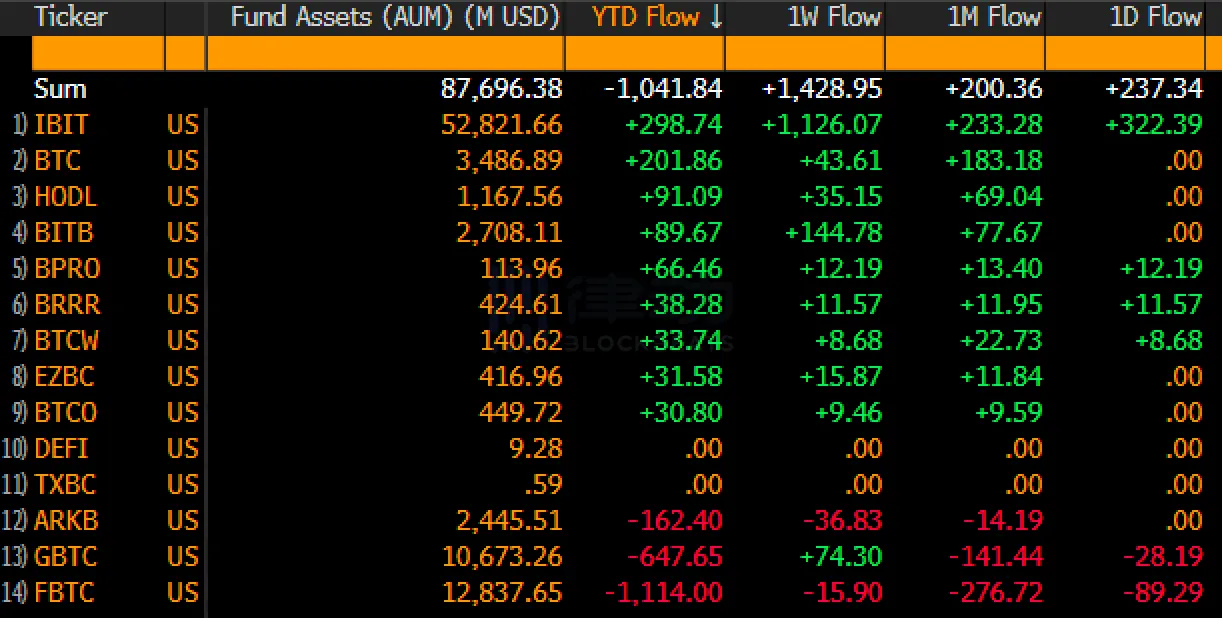Sort by the Ticker column header
Viewport: 1222px width, 618px height.
click(70, 17)
